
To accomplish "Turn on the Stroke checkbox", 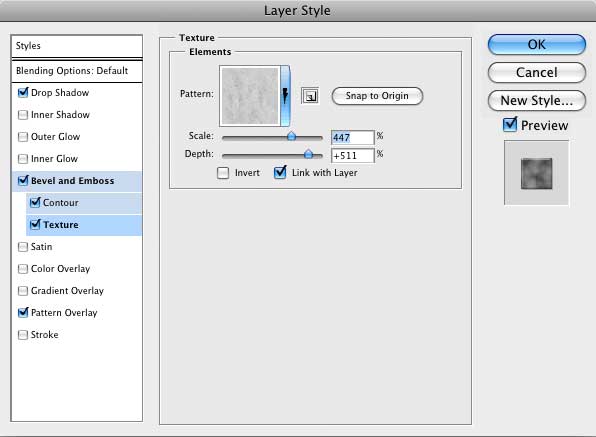I will pos(23,335).
